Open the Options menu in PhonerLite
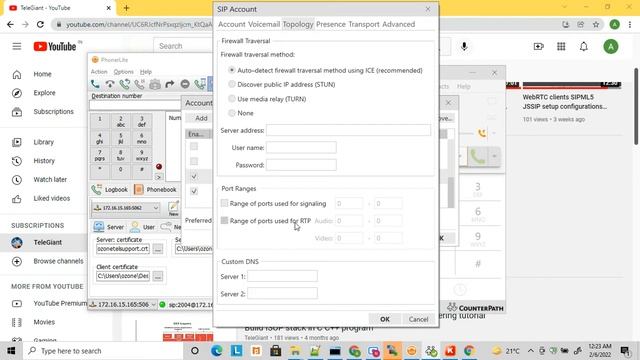This screenshot has height=360, width=640. pyautogui.click(x=123, y=71)
